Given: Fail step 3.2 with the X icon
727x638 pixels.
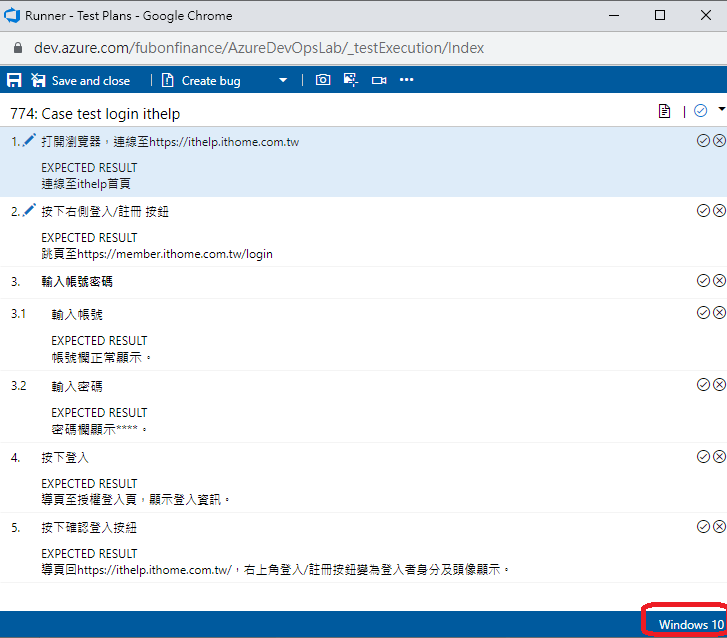Looking at the screenshot, I should [x=719, y=384].
